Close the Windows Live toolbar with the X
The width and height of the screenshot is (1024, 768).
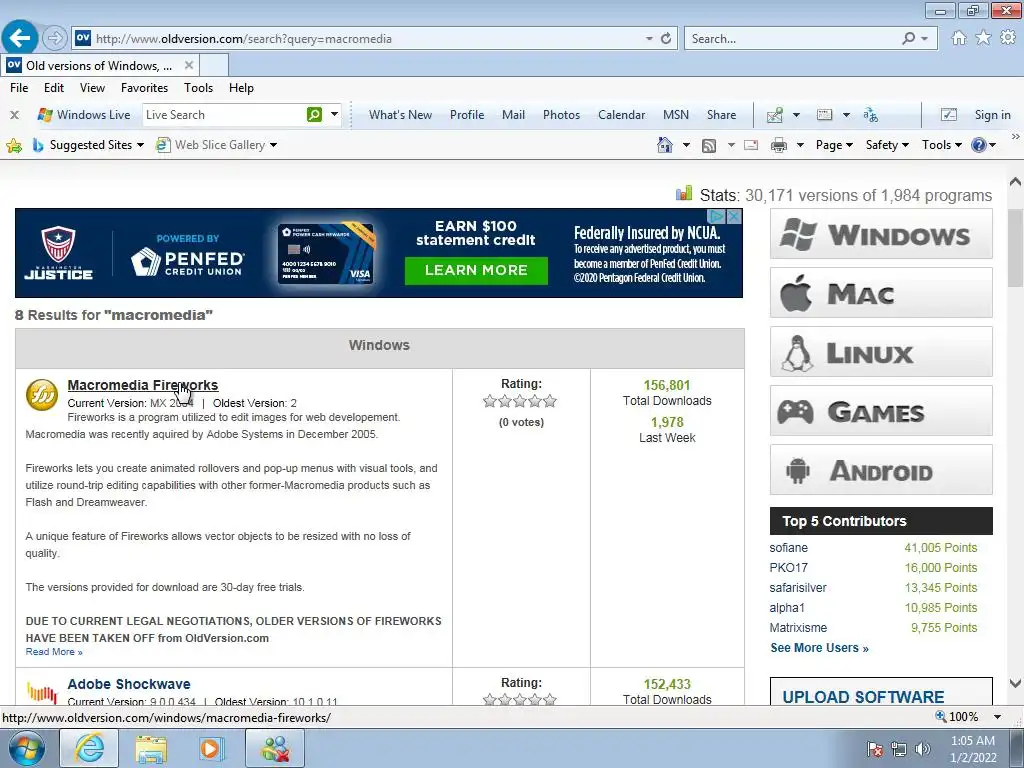(x=14, y=115)
